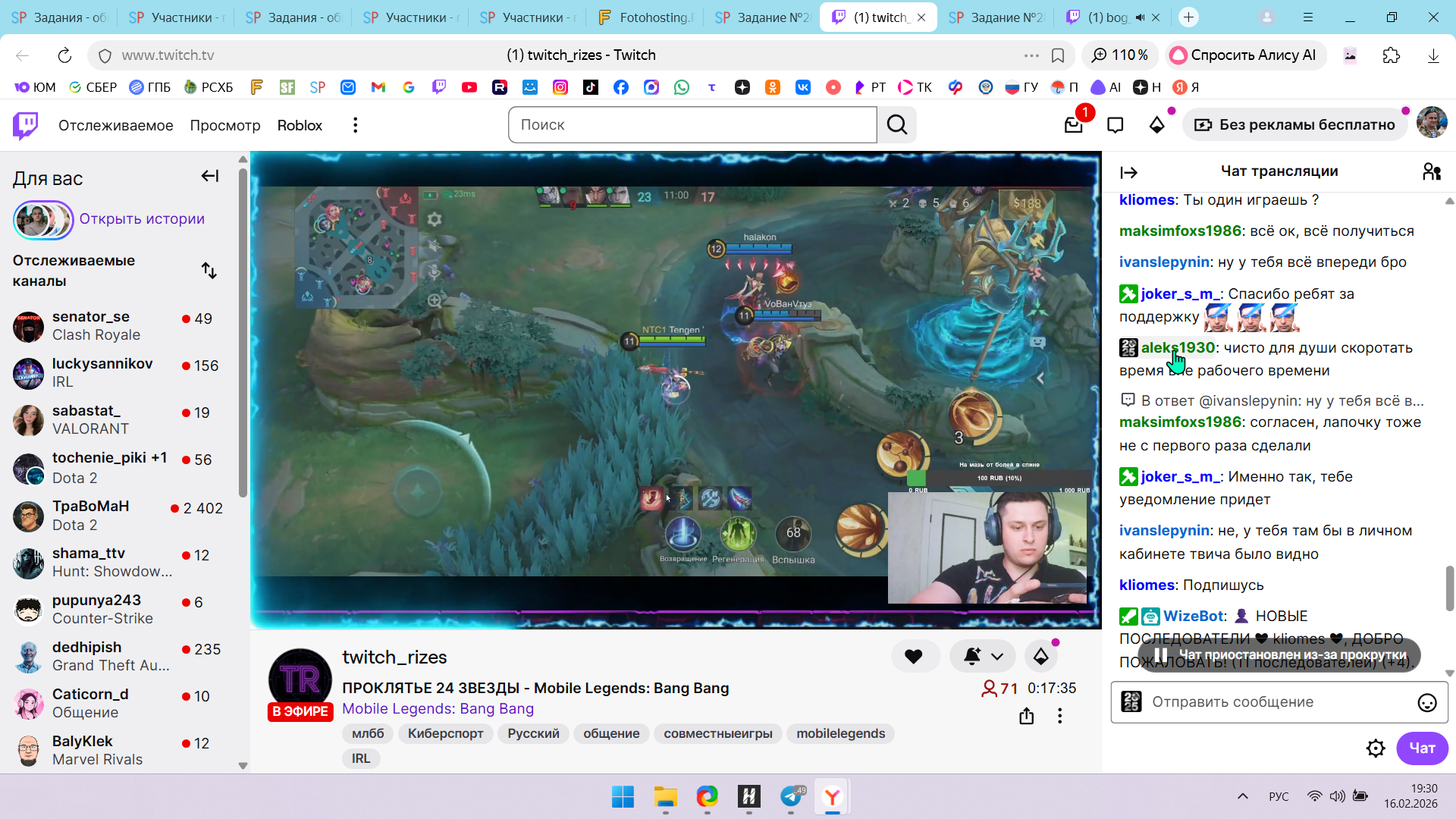The width and height of the screenshot is (1456, 819).
Task: Toggle follow heart for twitch_rizes
Action: pyautogui.click(x=914, y=657)
